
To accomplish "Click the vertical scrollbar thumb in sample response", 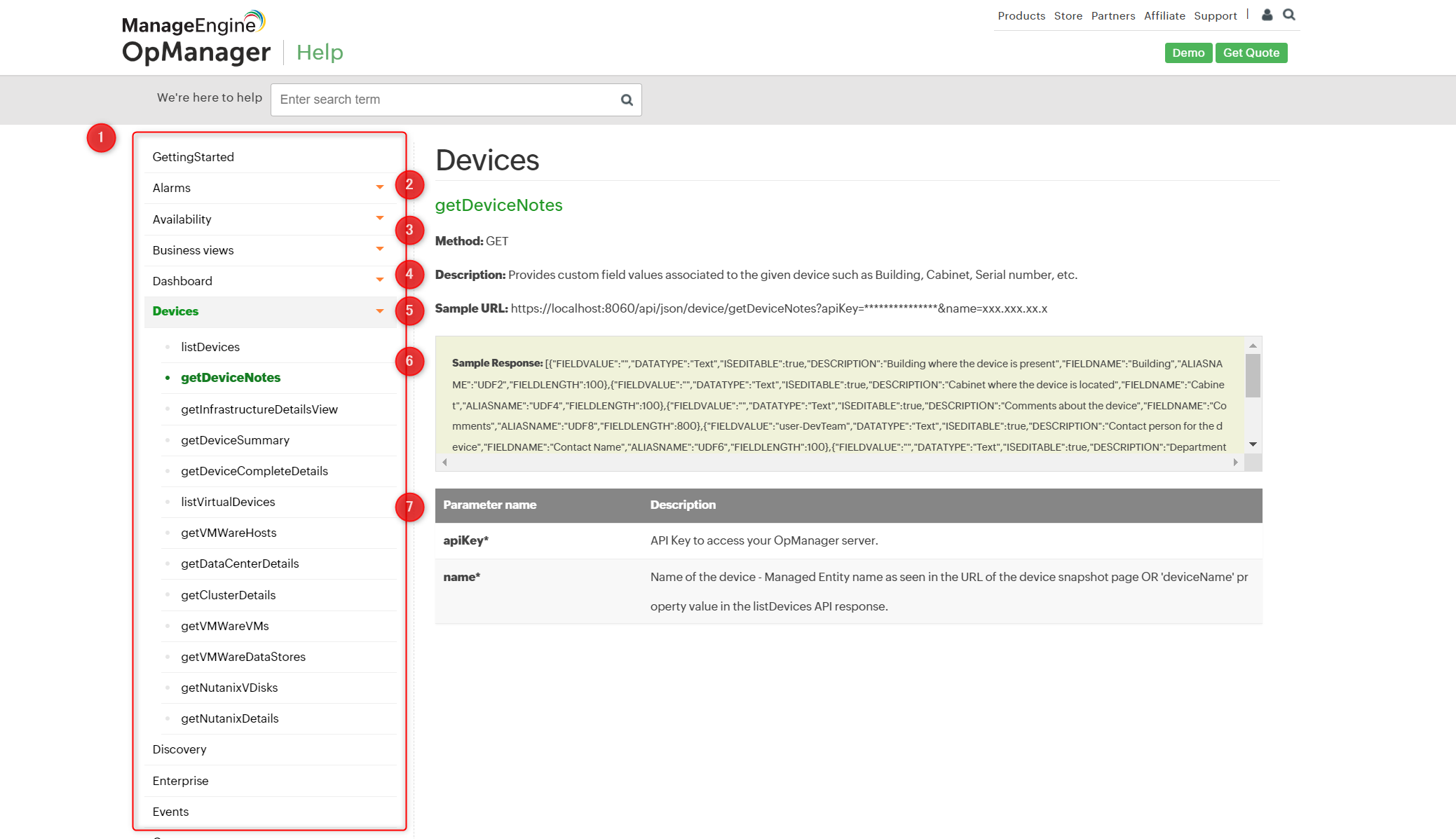I will click(x=1253, y=376).
